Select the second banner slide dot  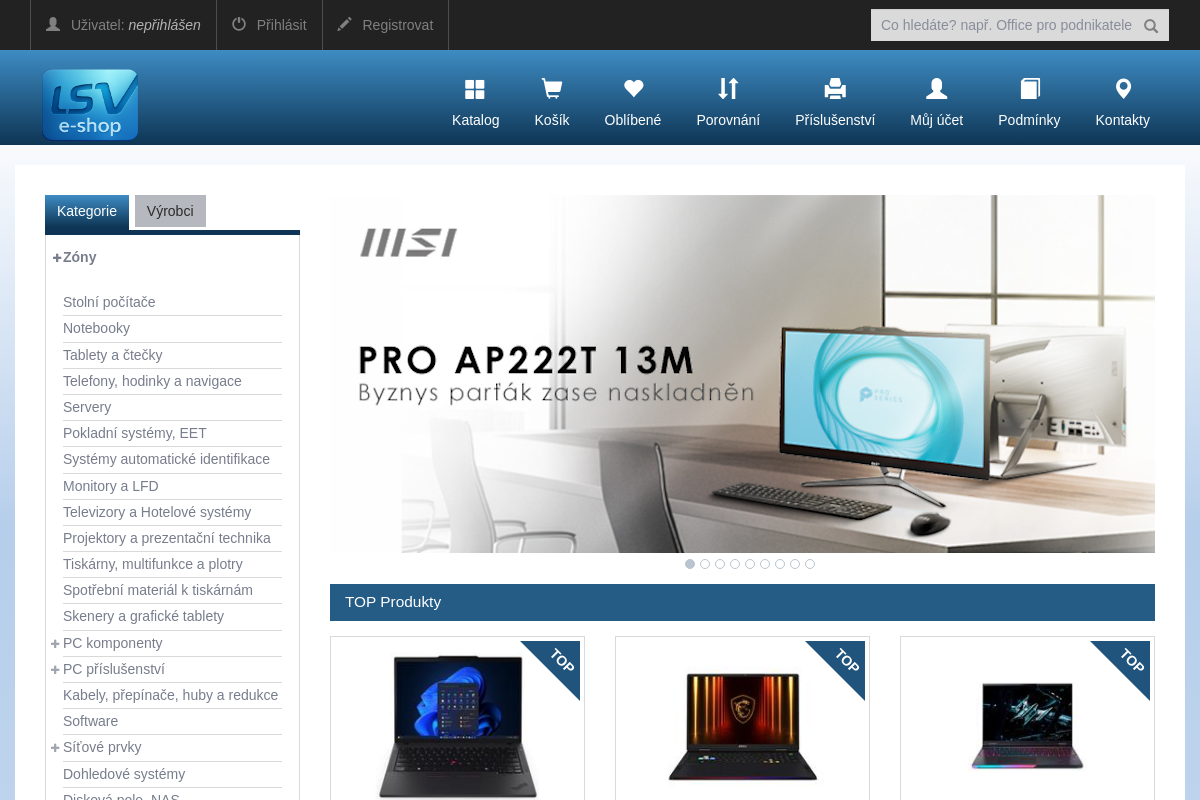click(x=705, y=564)
